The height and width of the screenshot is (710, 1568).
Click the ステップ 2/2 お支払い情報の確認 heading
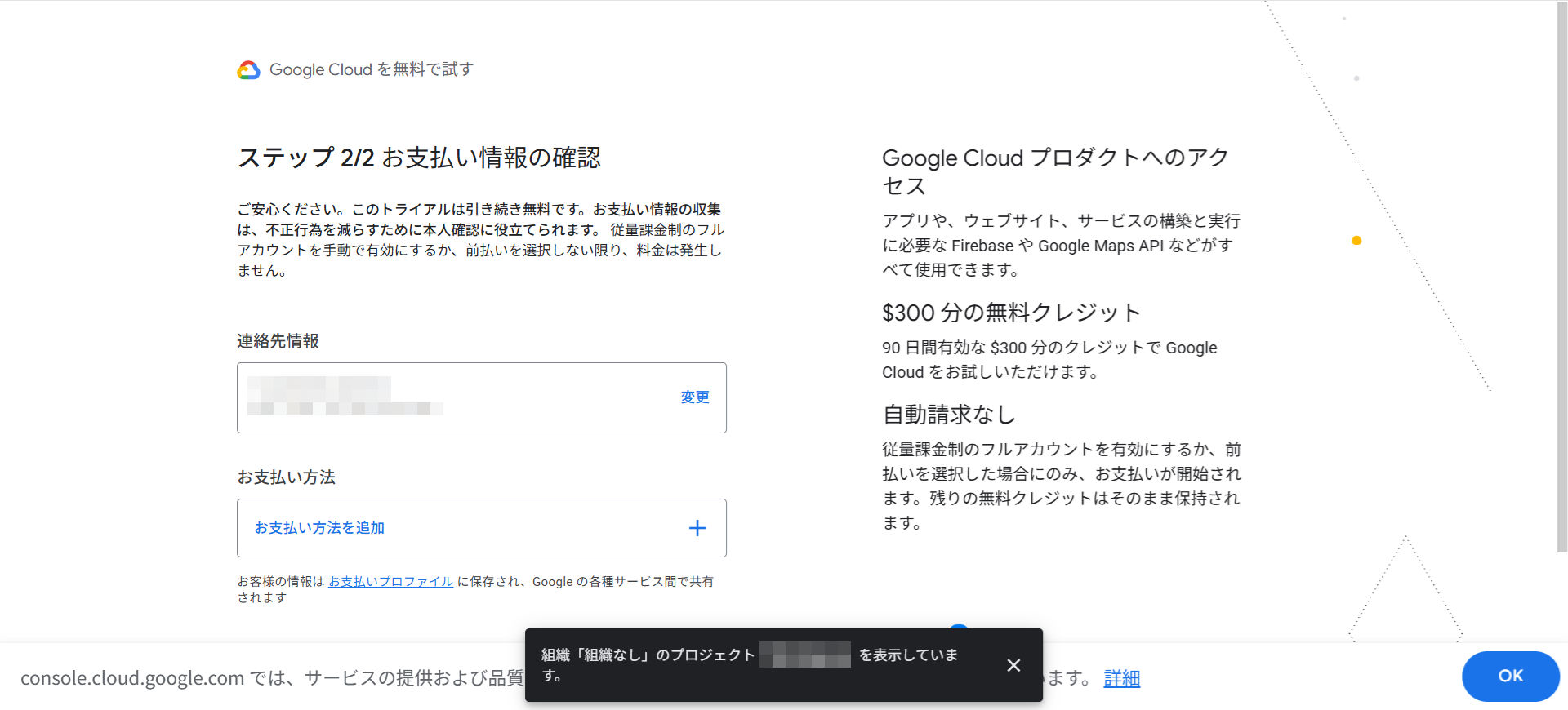pyautogui.click(x=419, y=158)
